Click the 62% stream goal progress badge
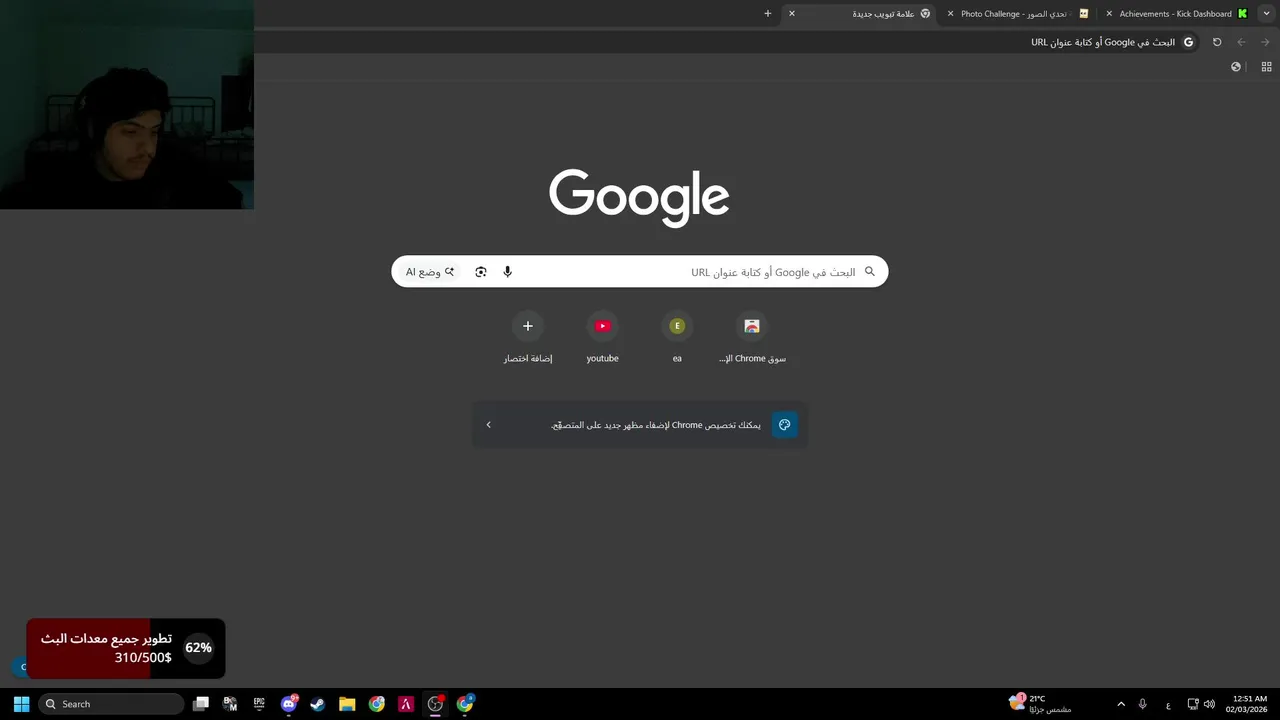This screenshot has height=720, width=1280. (x=198, y=648)
